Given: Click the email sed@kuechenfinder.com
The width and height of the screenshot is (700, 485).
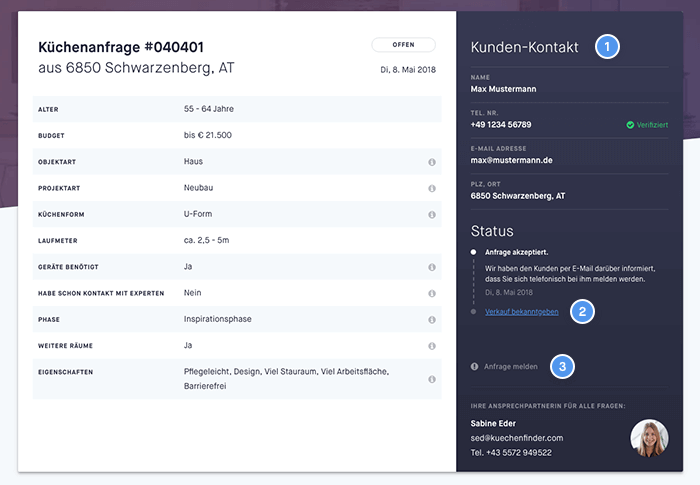Looking at the screenshot, I should click(x=517, y=438).
